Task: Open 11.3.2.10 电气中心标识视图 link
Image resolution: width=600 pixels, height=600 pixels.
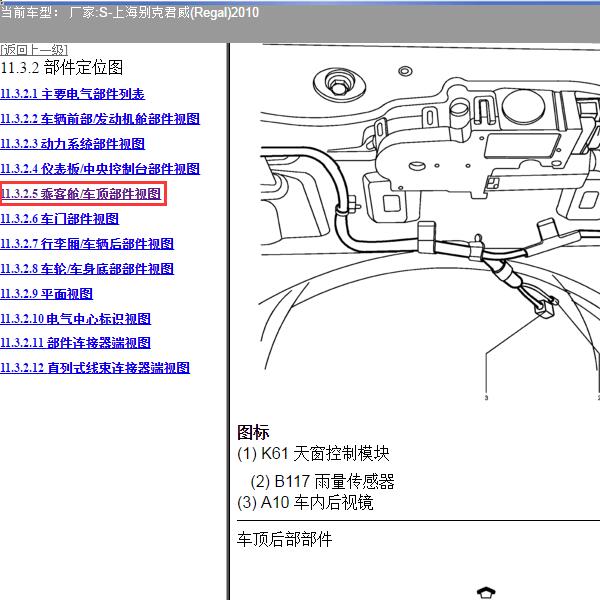Action: [75, 319]
